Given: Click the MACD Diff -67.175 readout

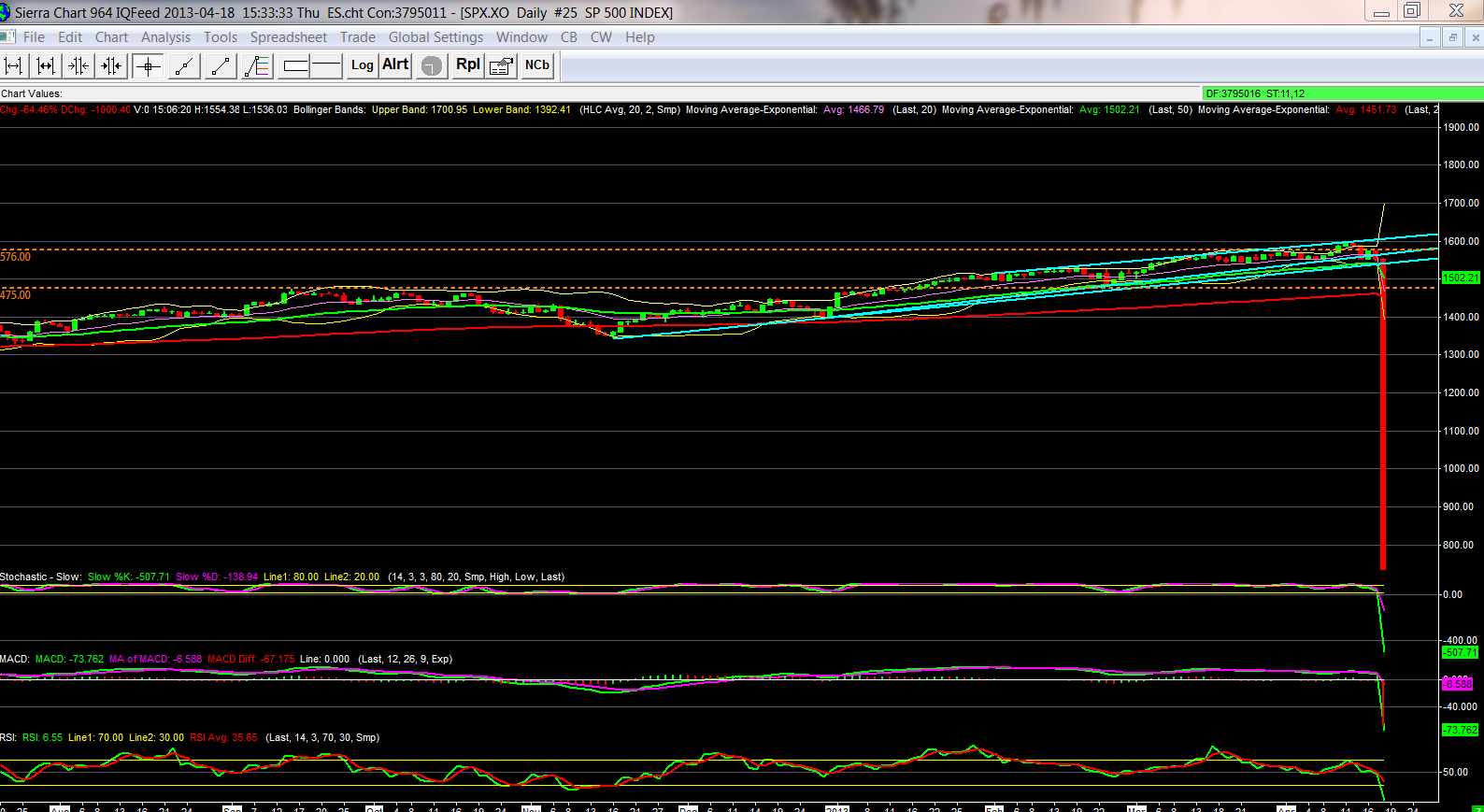Looking at the screenshot, I should point(251,659).
